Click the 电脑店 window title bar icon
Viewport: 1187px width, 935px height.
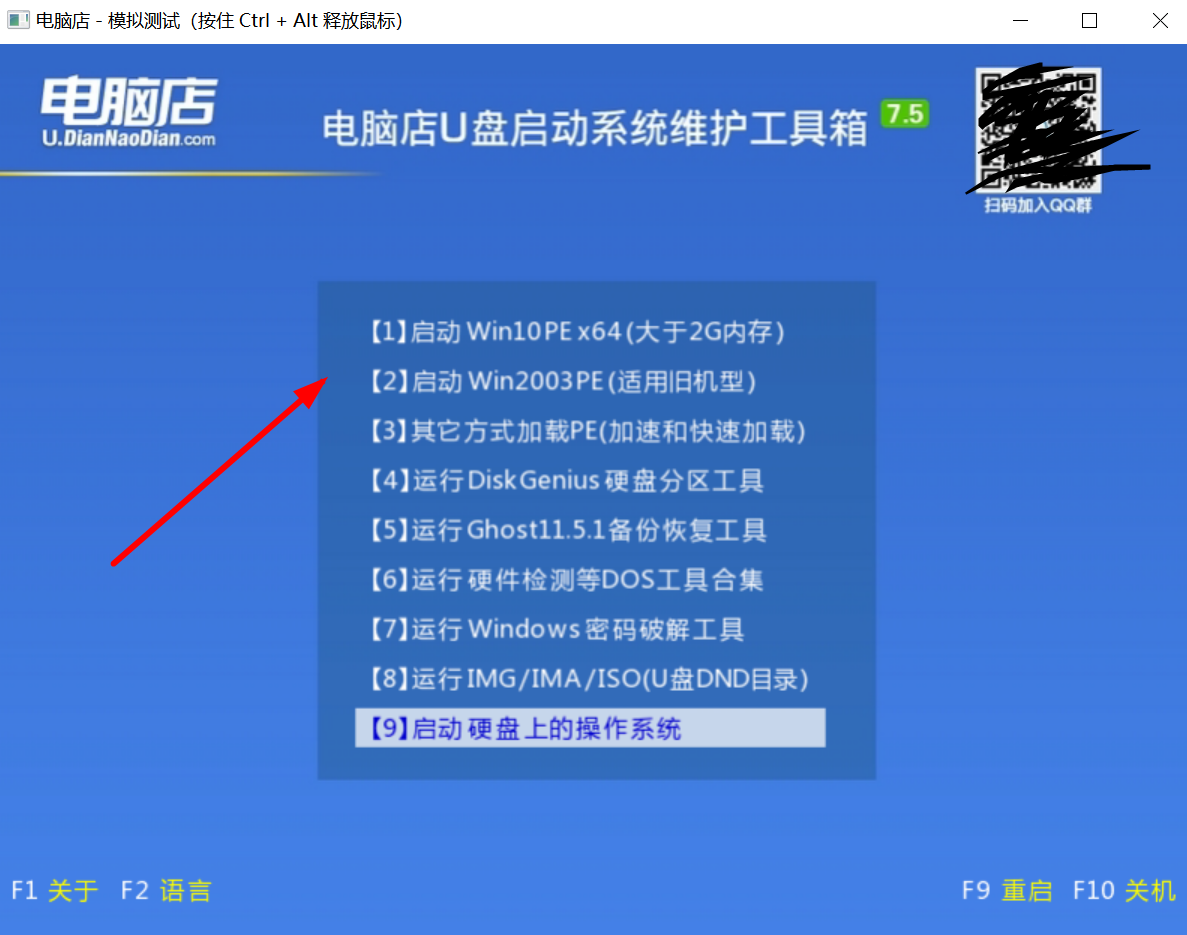click(x=18, y=20)
